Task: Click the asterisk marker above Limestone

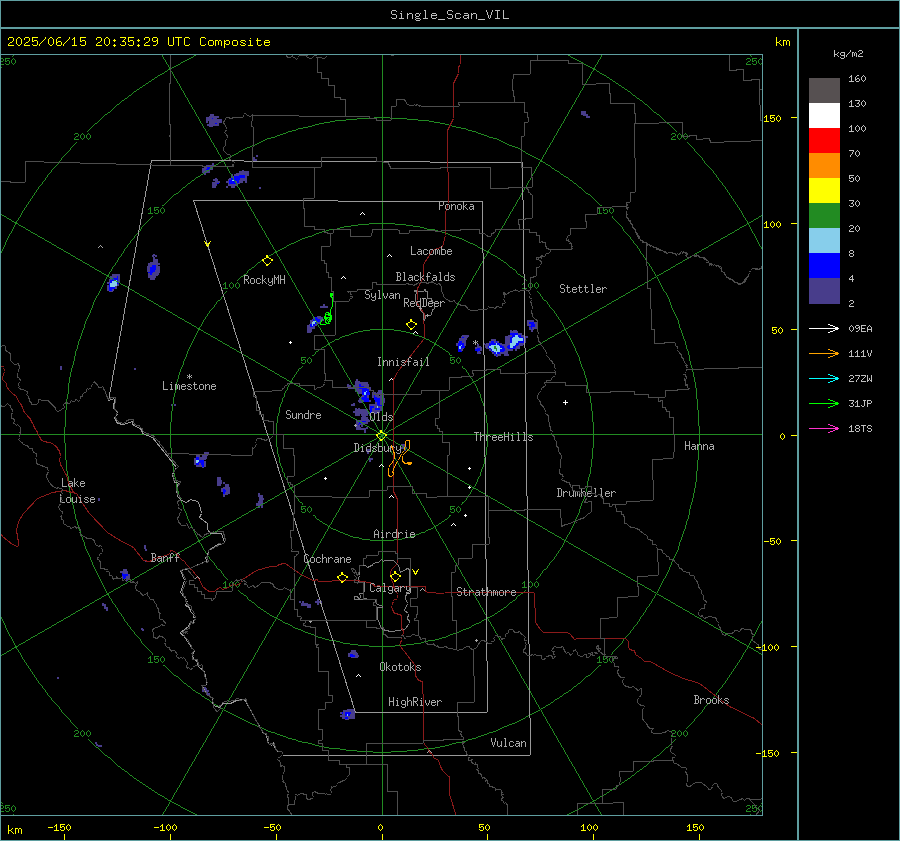Action: (189, 377)
